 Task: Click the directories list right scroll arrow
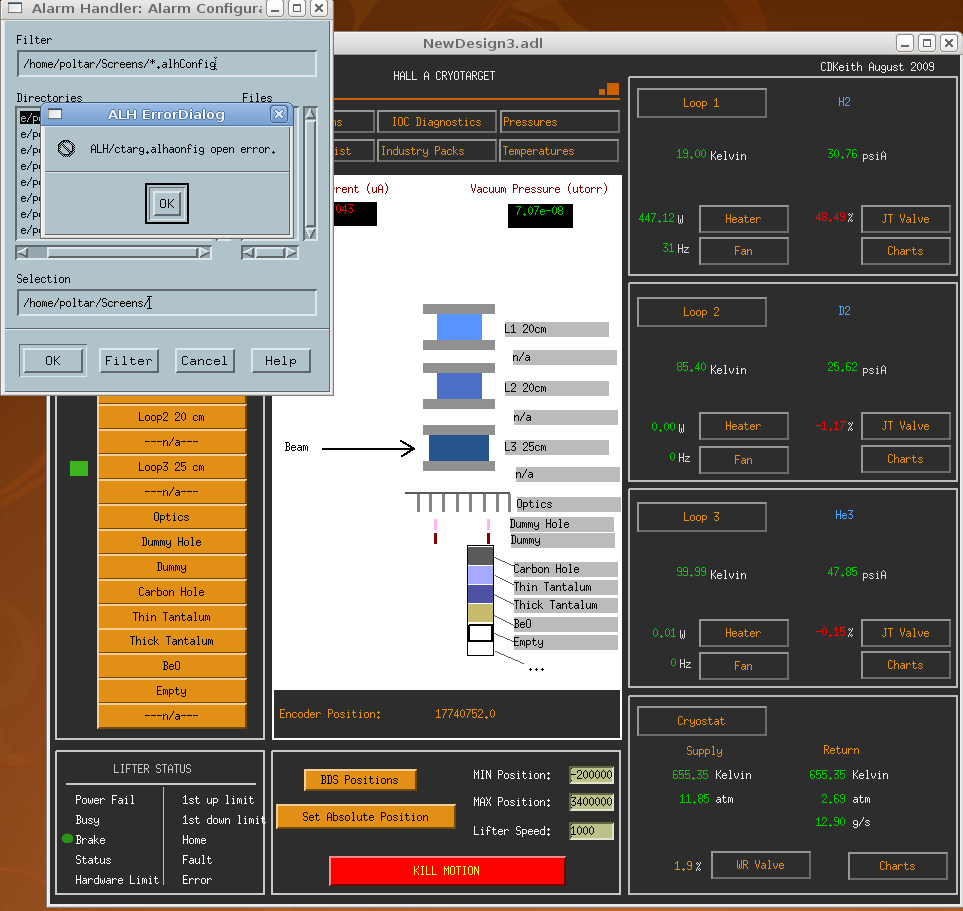(x=205, y=252)
